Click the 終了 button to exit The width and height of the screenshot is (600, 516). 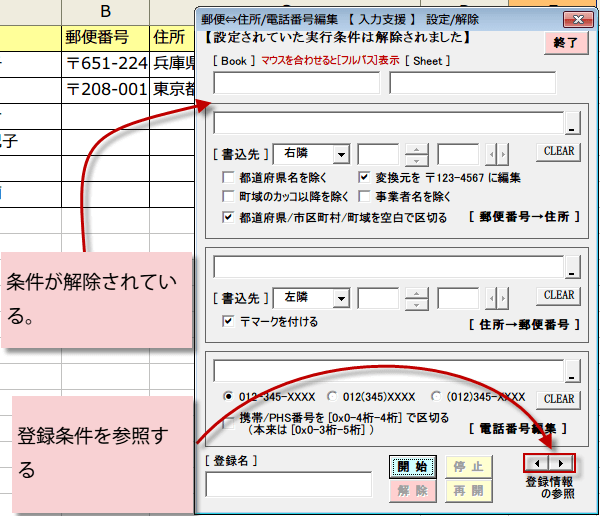(x=566, y=43)
